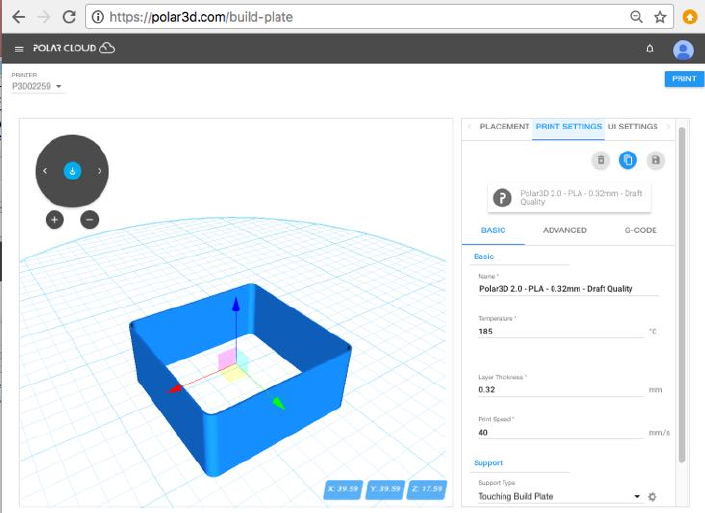
Task: Click the profile Name input field
Action: [x=568, y=289]
